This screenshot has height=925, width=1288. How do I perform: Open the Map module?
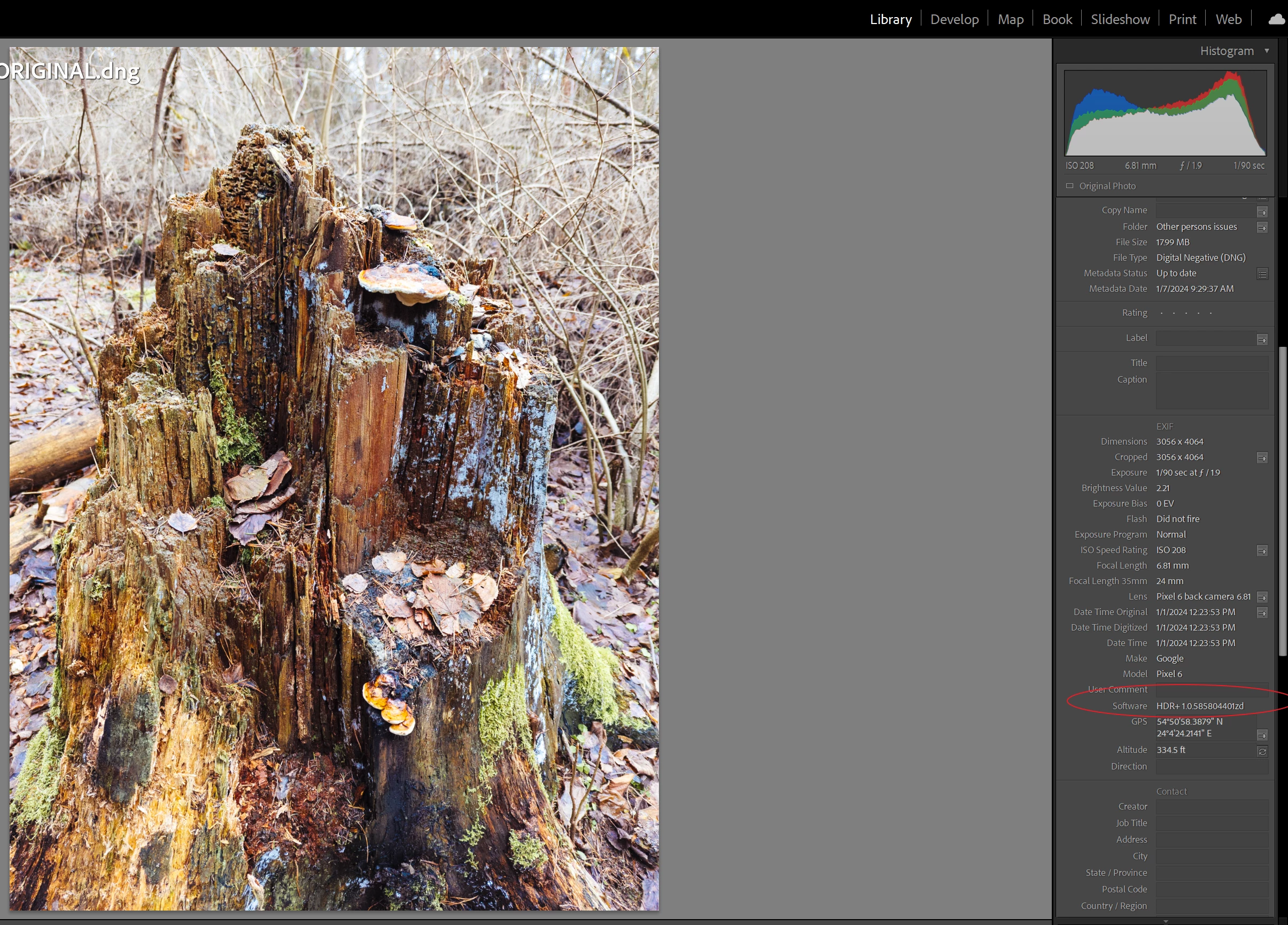[1010, 19]
